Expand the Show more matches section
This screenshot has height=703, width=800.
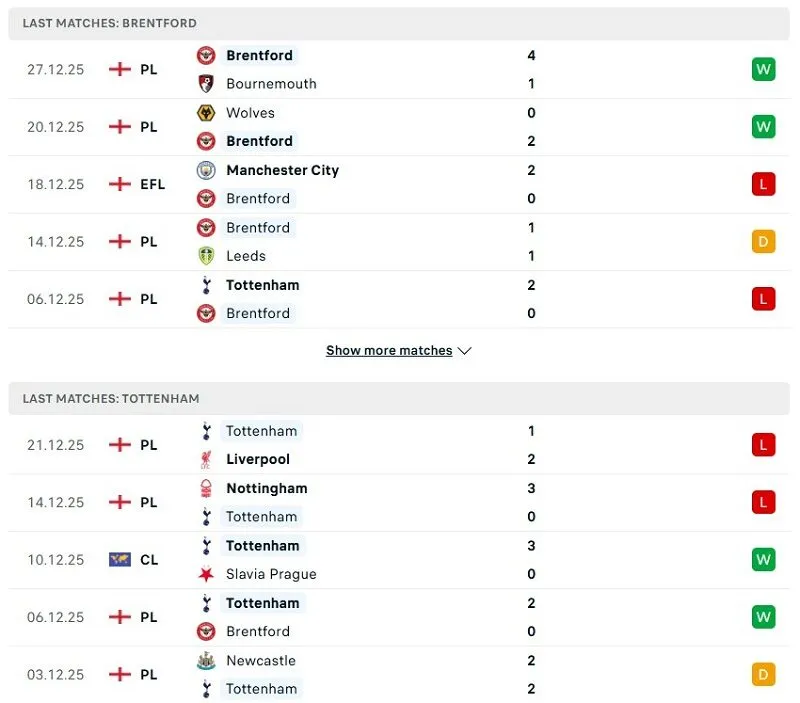pos(390,350)
